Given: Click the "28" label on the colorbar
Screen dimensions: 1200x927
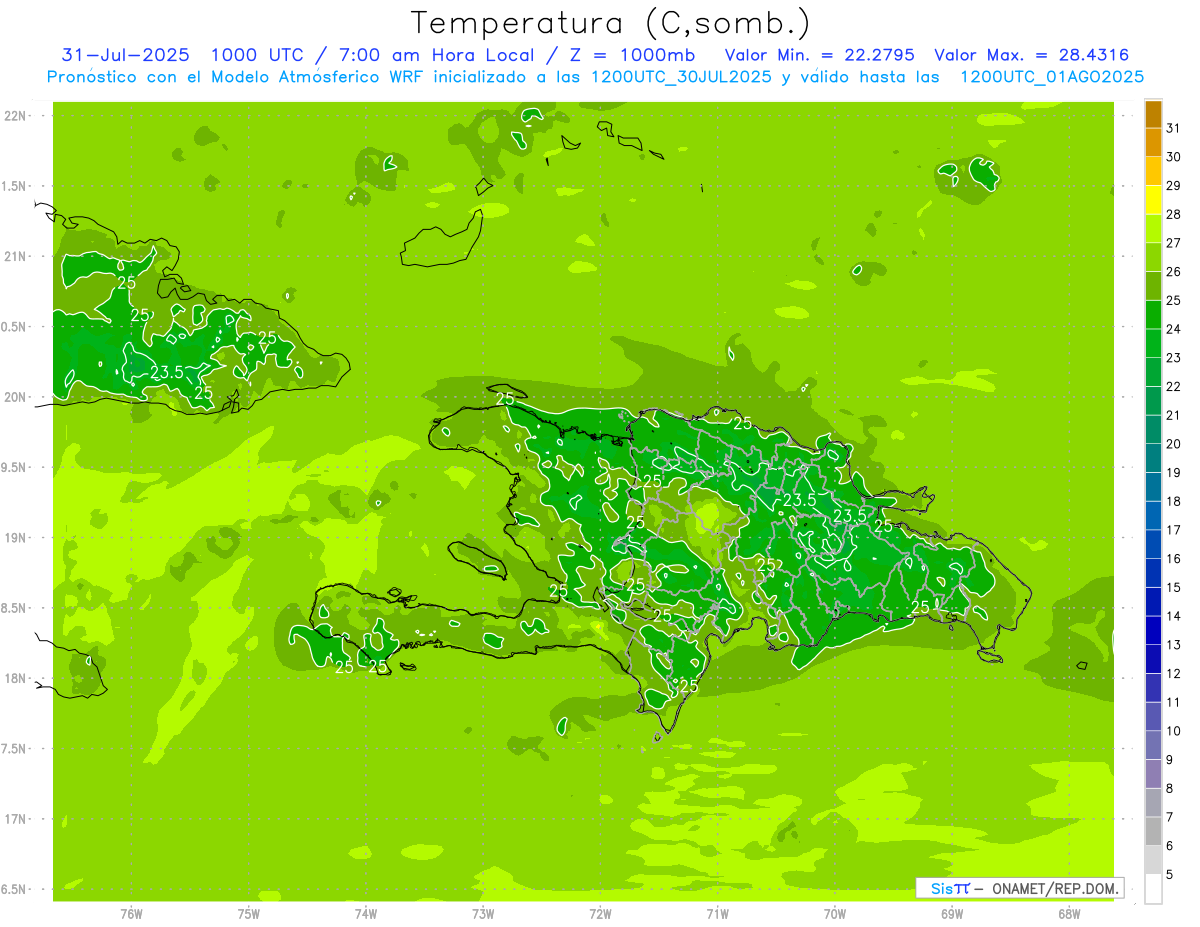Looking at the screenshot, I should coord(1174,214).
